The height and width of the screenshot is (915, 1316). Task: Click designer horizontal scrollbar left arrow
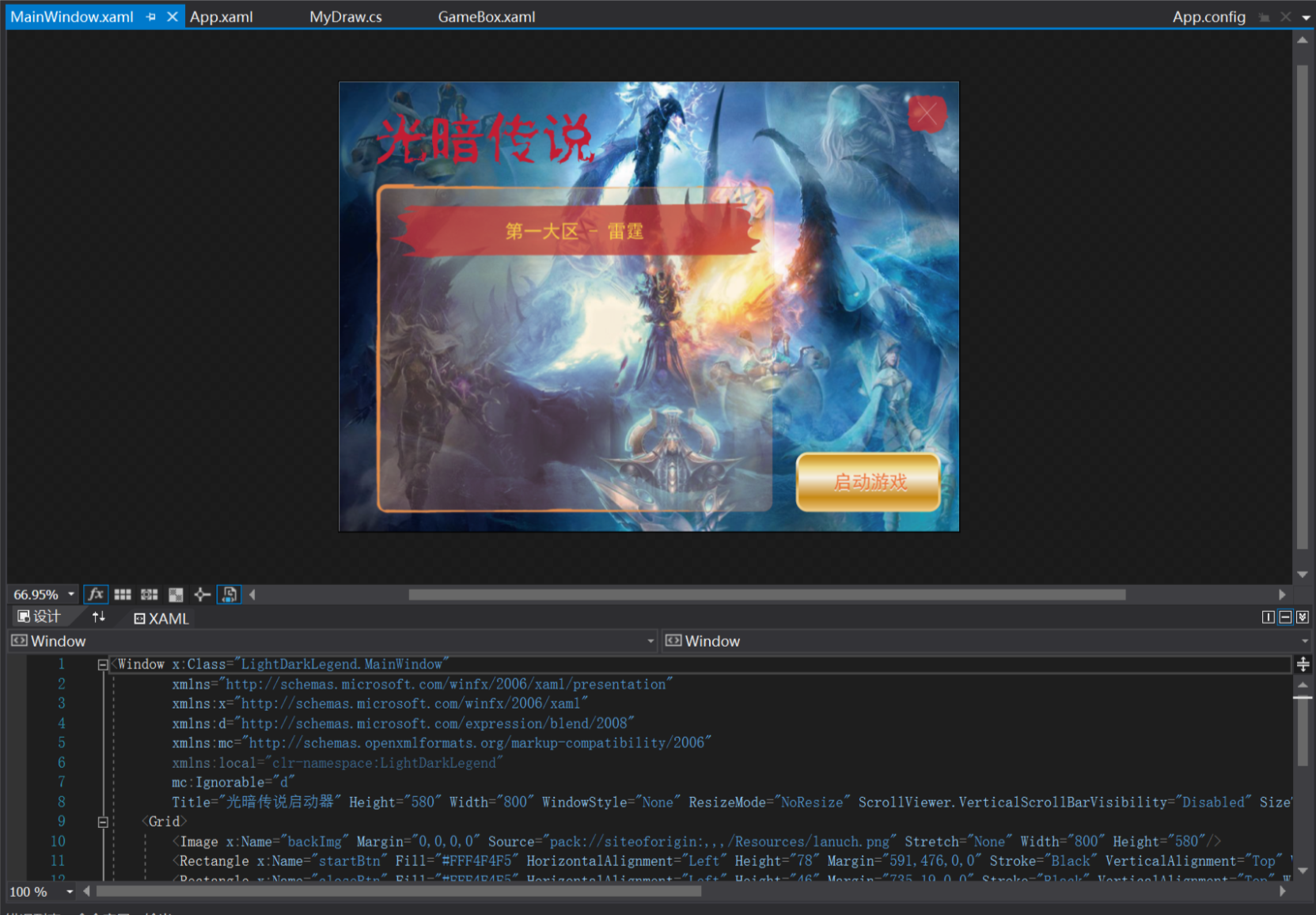tap(252, 594)
